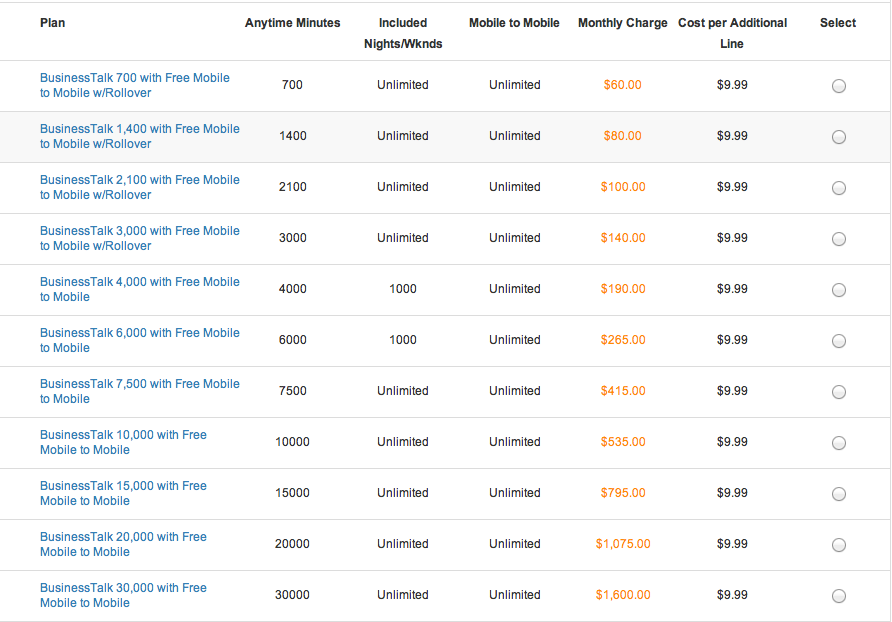
Task: Select the BusinessTalk 1,400 plan radio button
Action: (x=839, y=137)
